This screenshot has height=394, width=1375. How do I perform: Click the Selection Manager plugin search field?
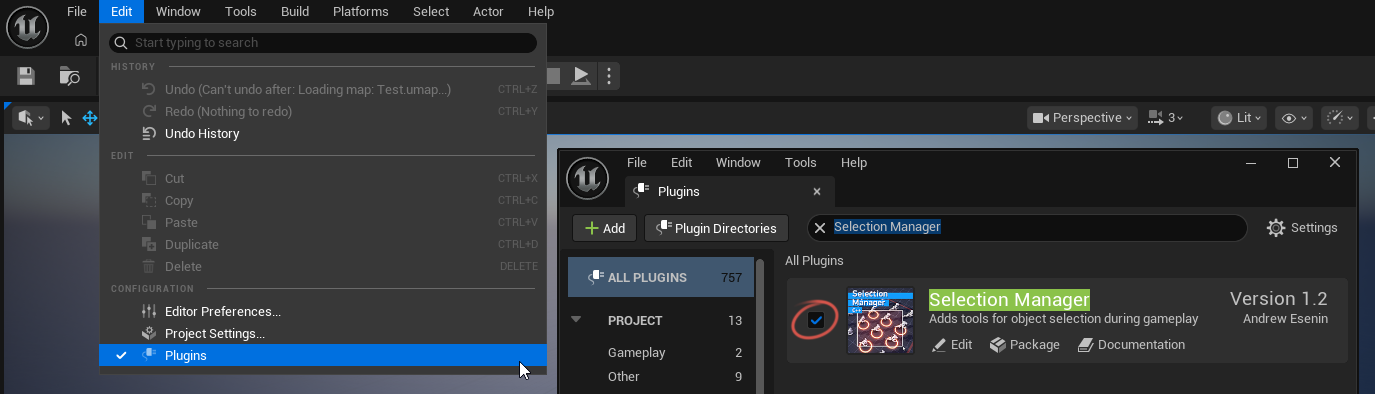coord(1027,228)
